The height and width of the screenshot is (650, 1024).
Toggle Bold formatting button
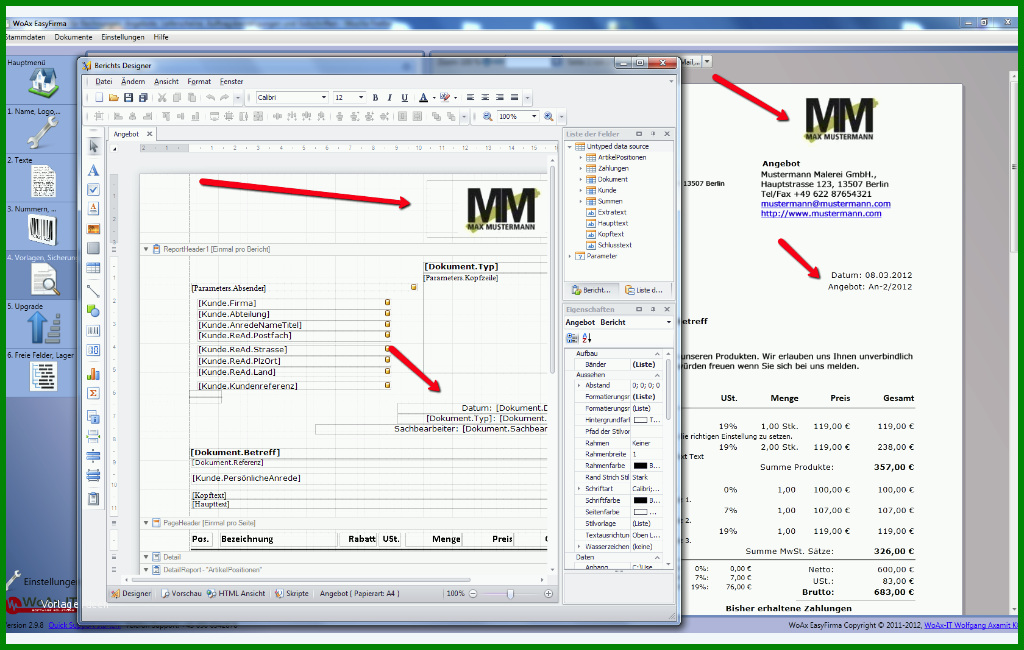[x=376, y=98]
